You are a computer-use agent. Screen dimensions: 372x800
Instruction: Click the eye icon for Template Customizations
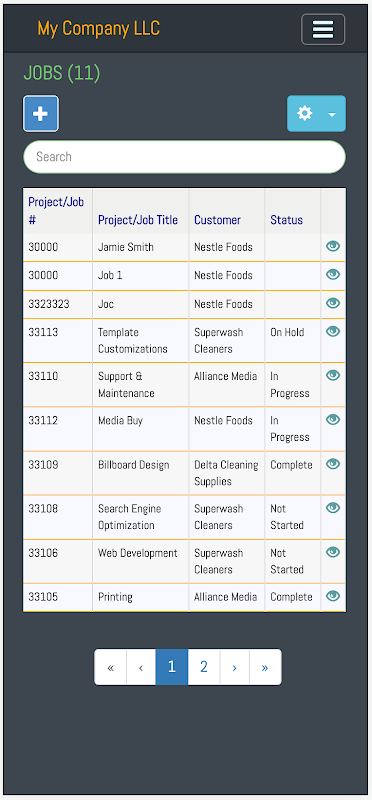coord(333,332)
